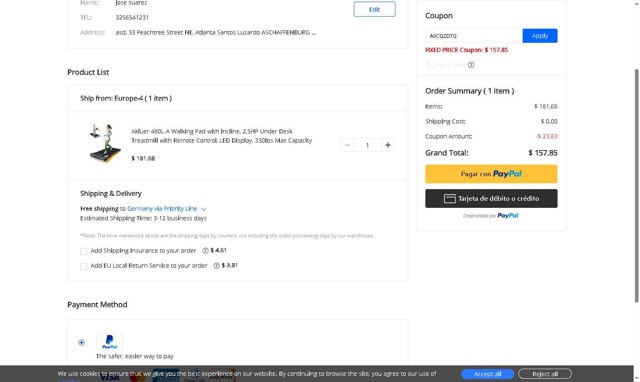The image size is (640, 382).
Task: Click the return service price $ 3.81
Action: pos(230,265)
